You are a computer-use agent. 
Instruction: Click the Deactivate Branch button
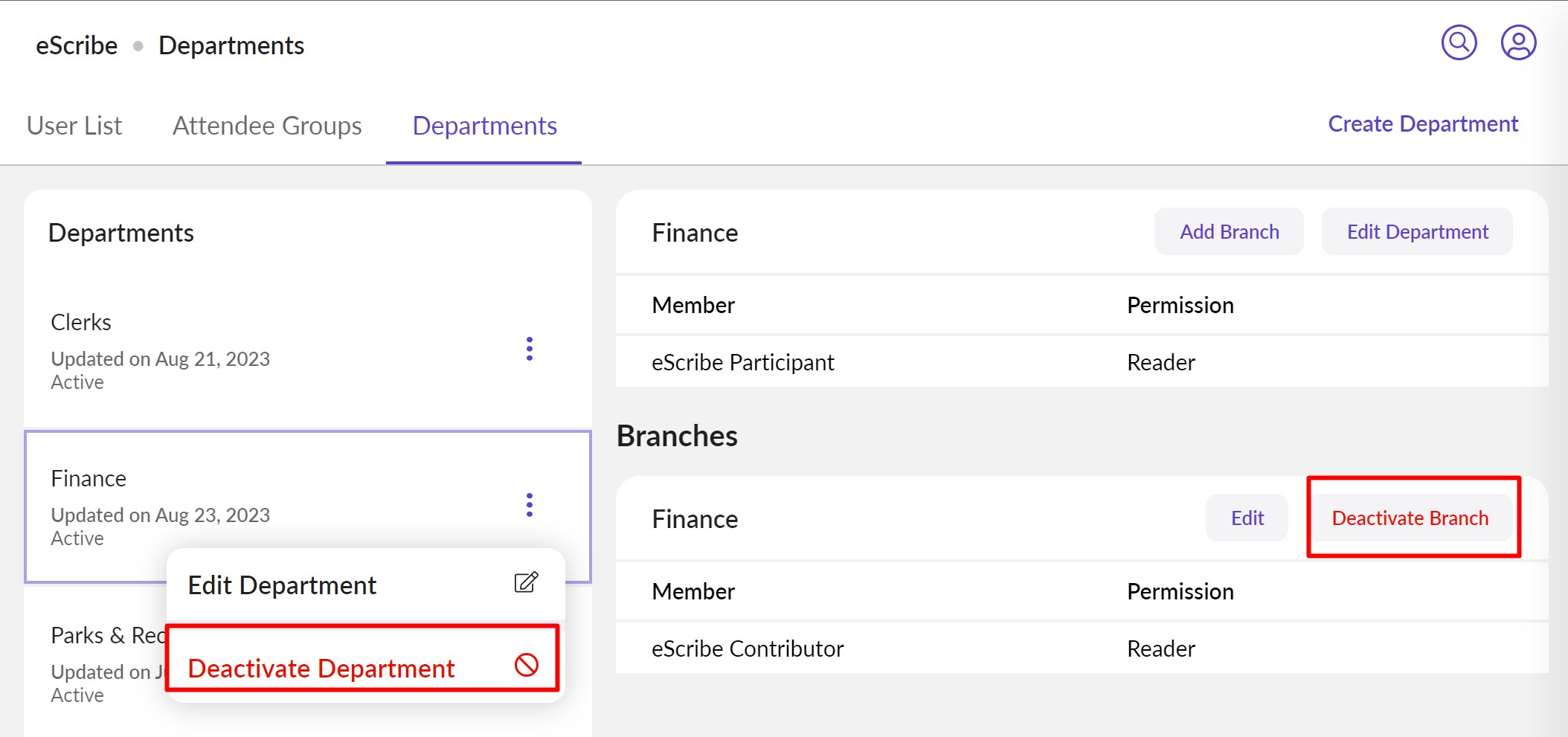pos(1410,518)
